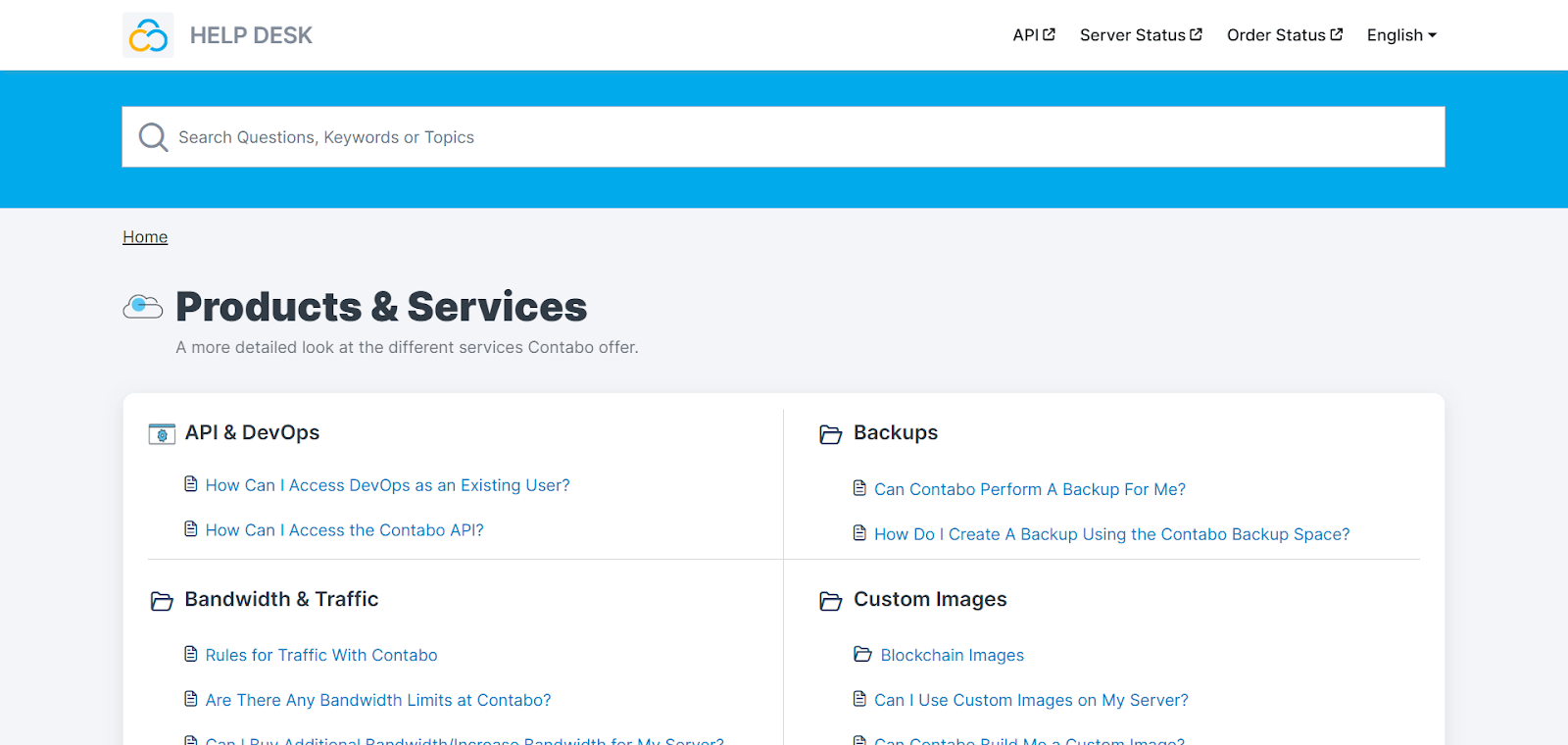This screenshot has width=1568, height=745.
Task: Open Rules for Traffic With Contabo
Action: pos(321,655)
